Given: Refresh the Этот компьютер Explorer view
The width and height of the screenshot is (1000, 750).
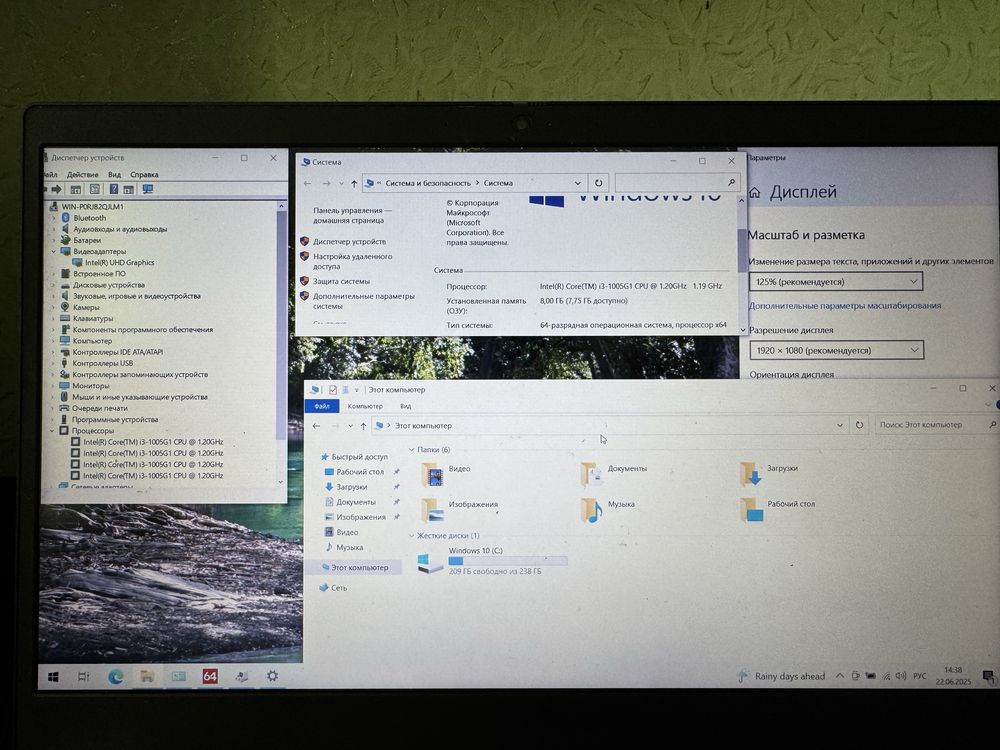Looking at the screenshot, I should [x=859, y=425].
